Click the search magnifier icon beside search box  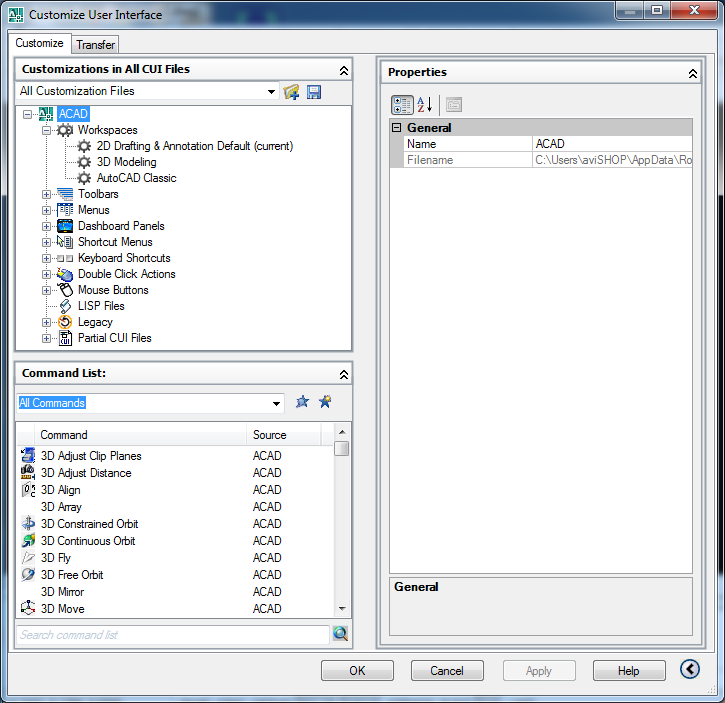(340, 634)
